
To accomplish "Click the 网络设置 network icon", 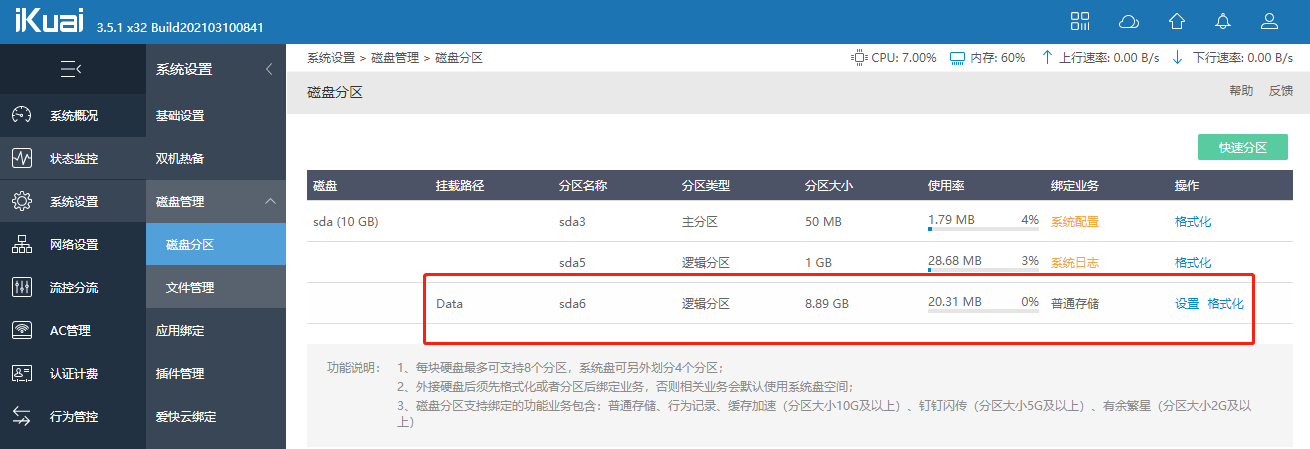I will [22, 244].
